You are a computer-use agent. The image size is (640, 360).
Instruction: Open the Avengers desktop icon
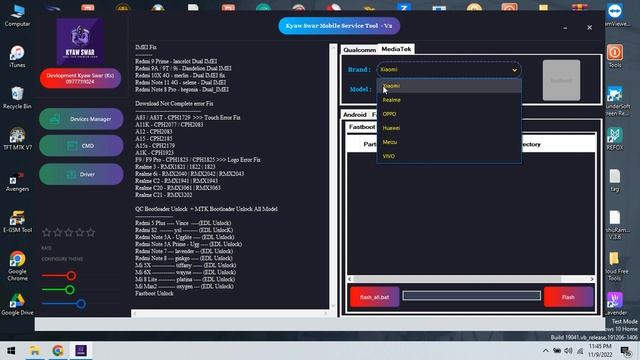click(17, 181)
